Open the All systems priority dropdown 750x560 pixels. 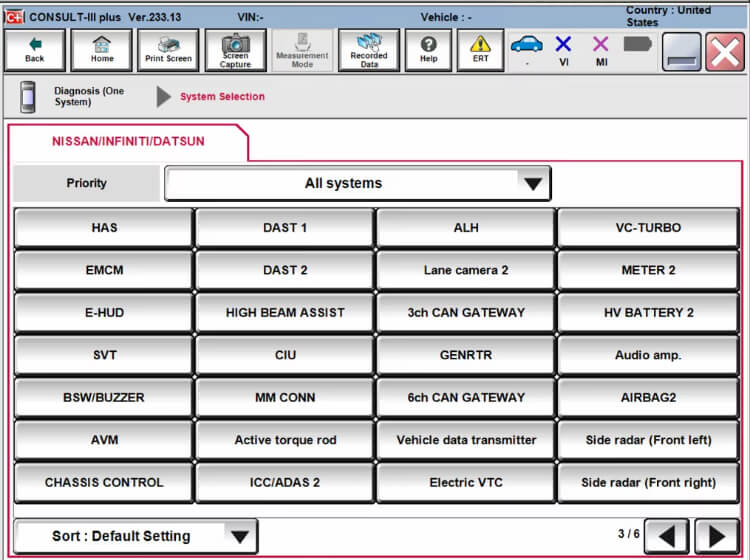[358, 183]
